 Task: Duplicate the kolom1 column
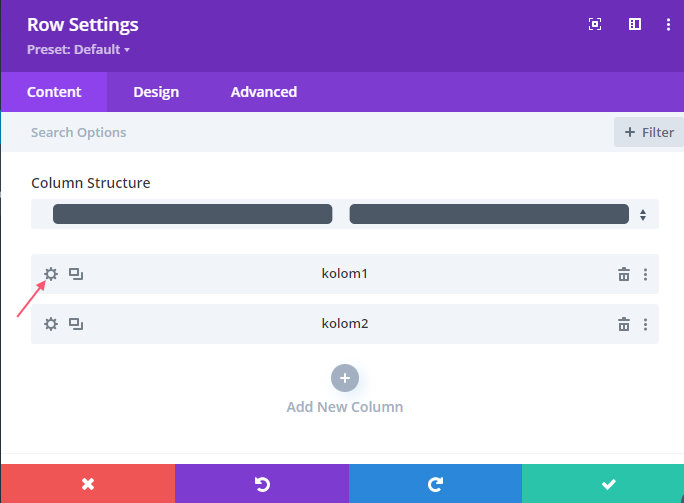point(76,274)
